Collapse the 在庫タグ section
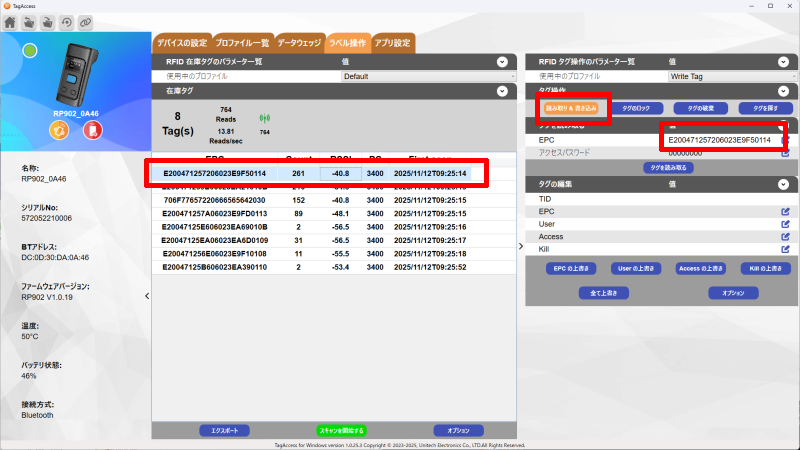 tap(504, 91)
